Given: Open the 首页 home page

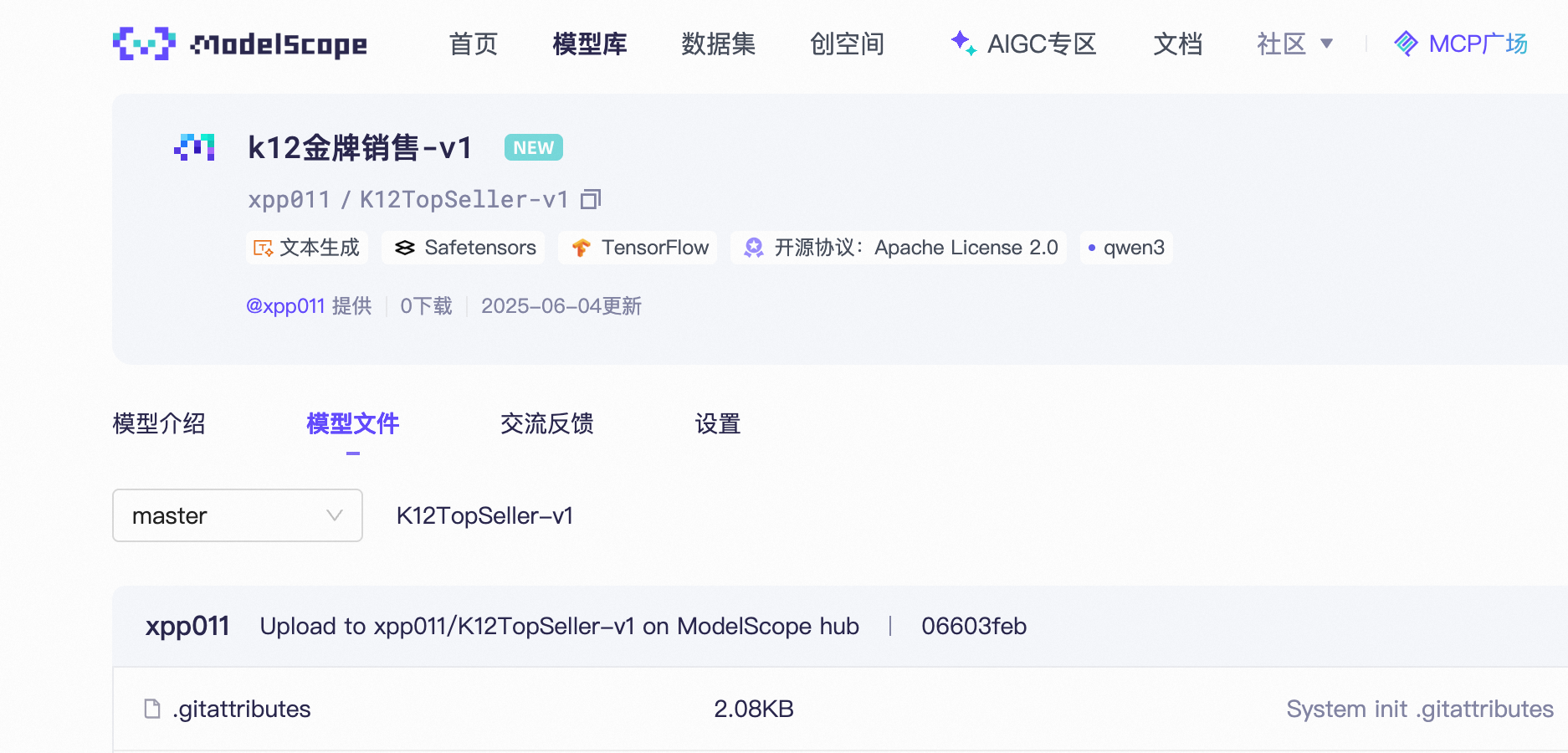Looking at the screenshot, I should (x=474, y=44).
